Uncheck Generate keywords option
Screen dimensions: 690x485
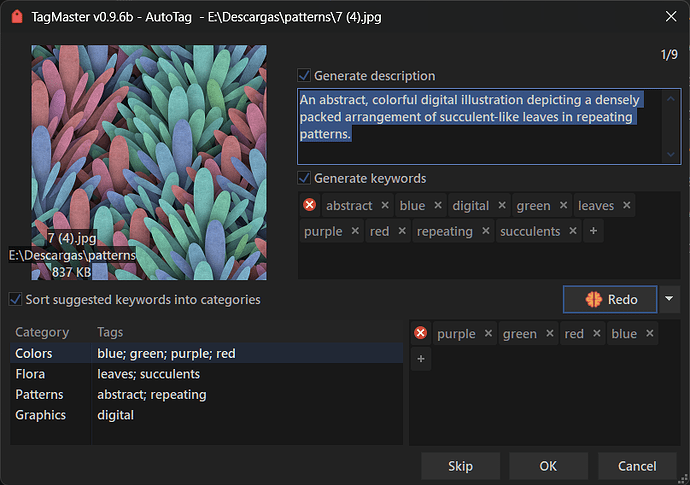tap(305, 179)
